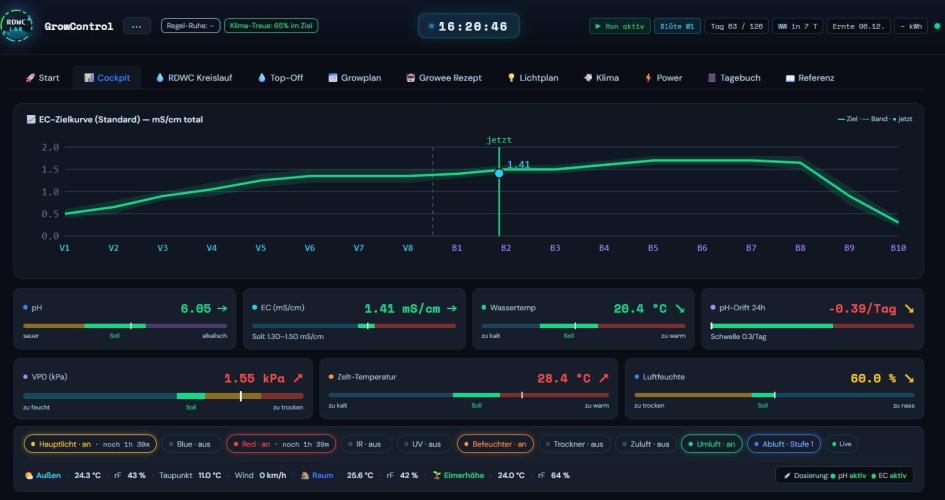Click the Klima cloud icon
The width and height of the screenshot is (945, 500).
[588, 78]
